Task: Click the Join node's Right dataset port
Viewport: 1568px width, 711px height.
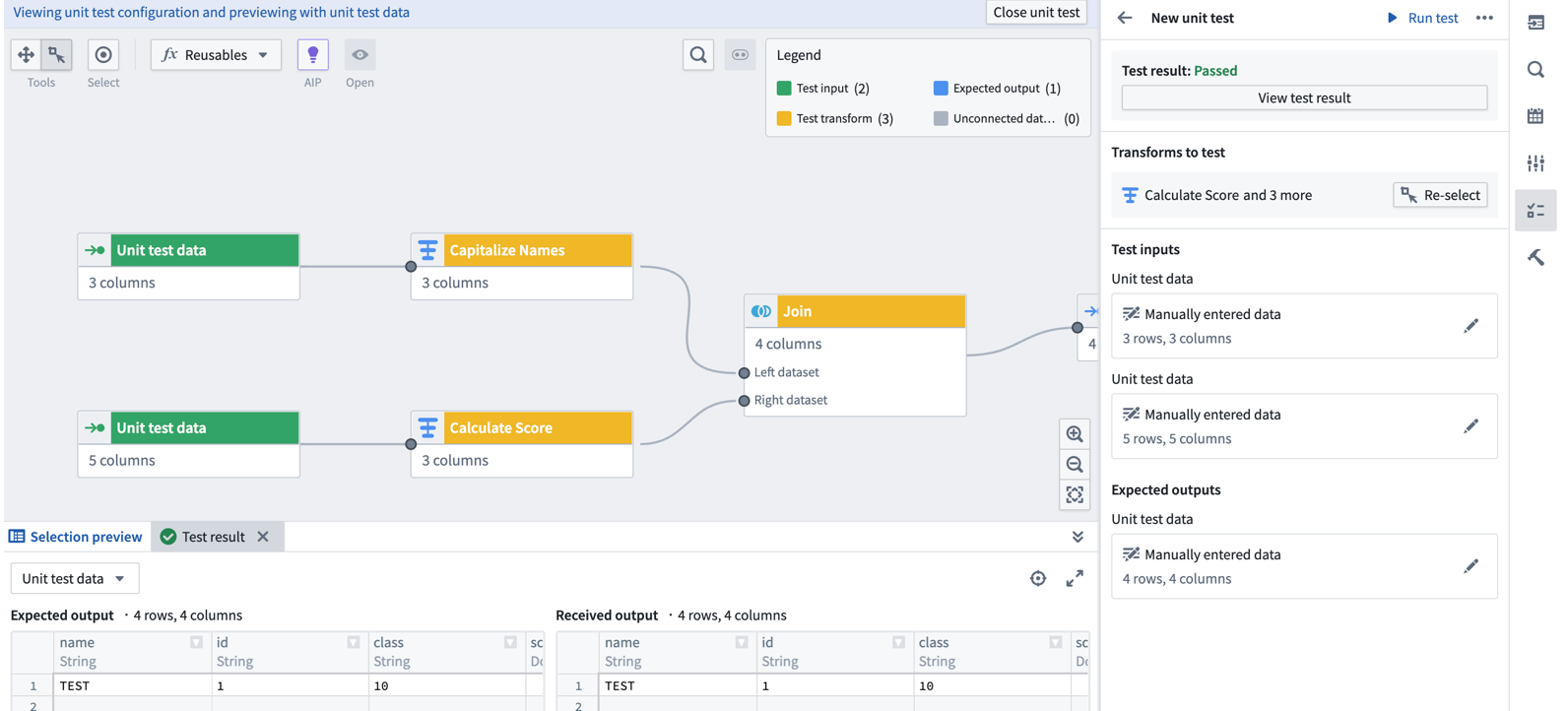Action: 744,400
